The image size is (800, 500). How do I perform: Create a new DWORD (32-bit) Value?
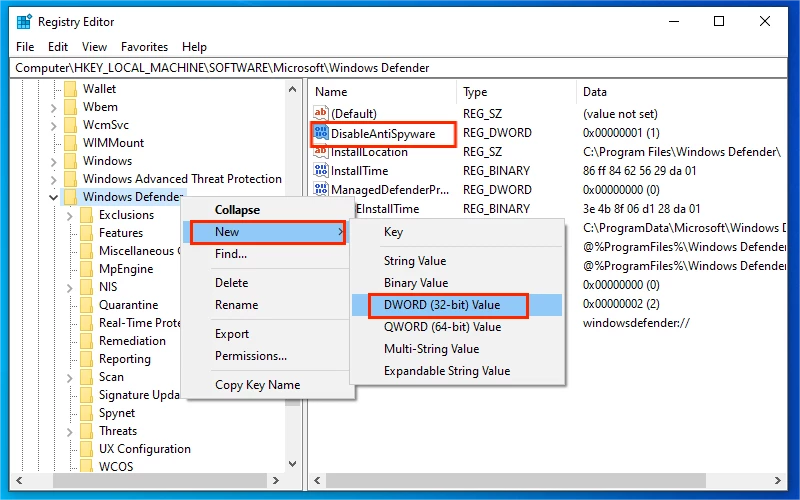point(457,305)
